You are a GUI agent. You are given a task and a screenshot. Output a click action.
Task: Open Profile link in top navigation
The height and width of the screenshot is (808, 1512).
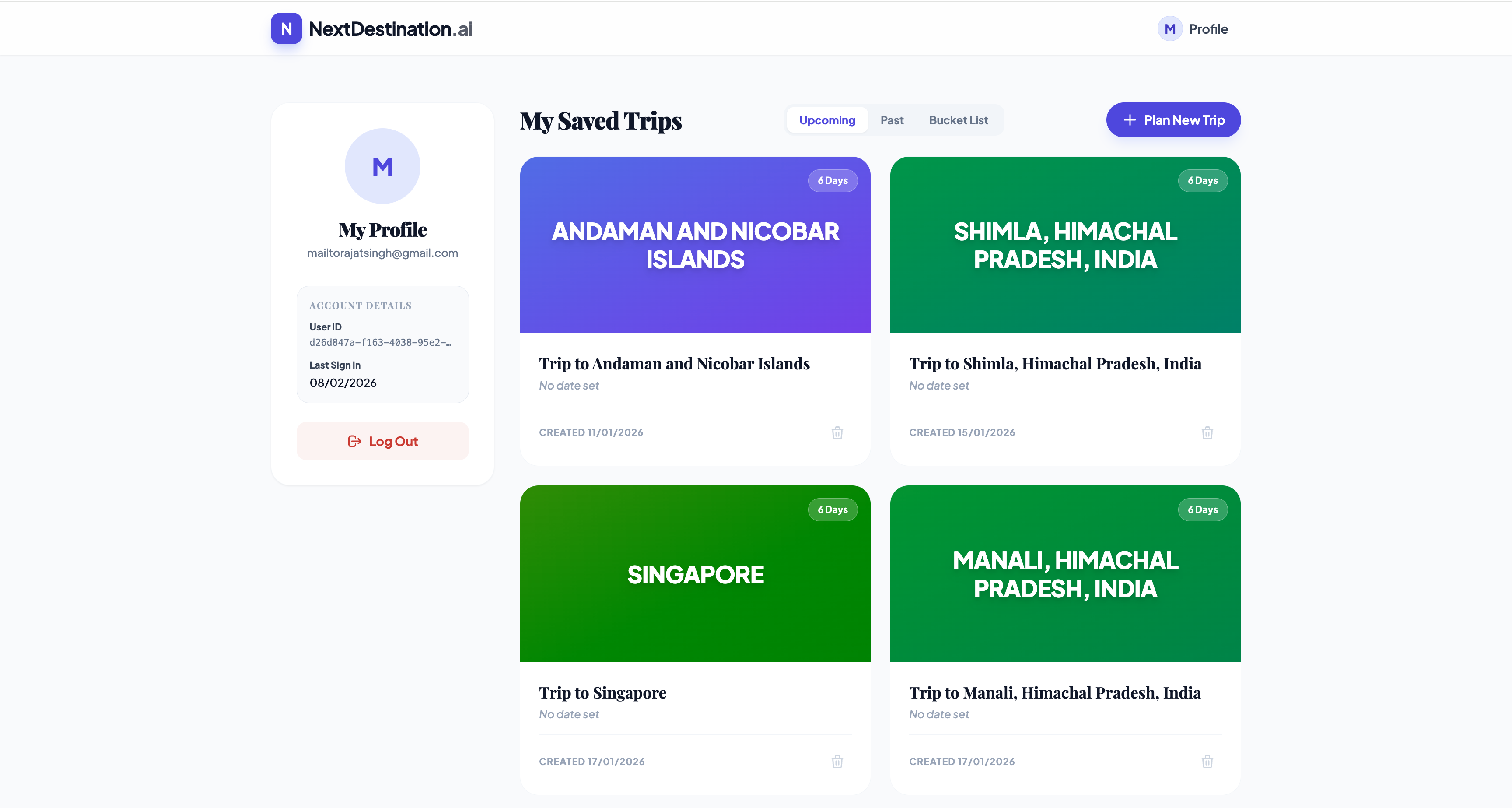tap(1208, 29)
